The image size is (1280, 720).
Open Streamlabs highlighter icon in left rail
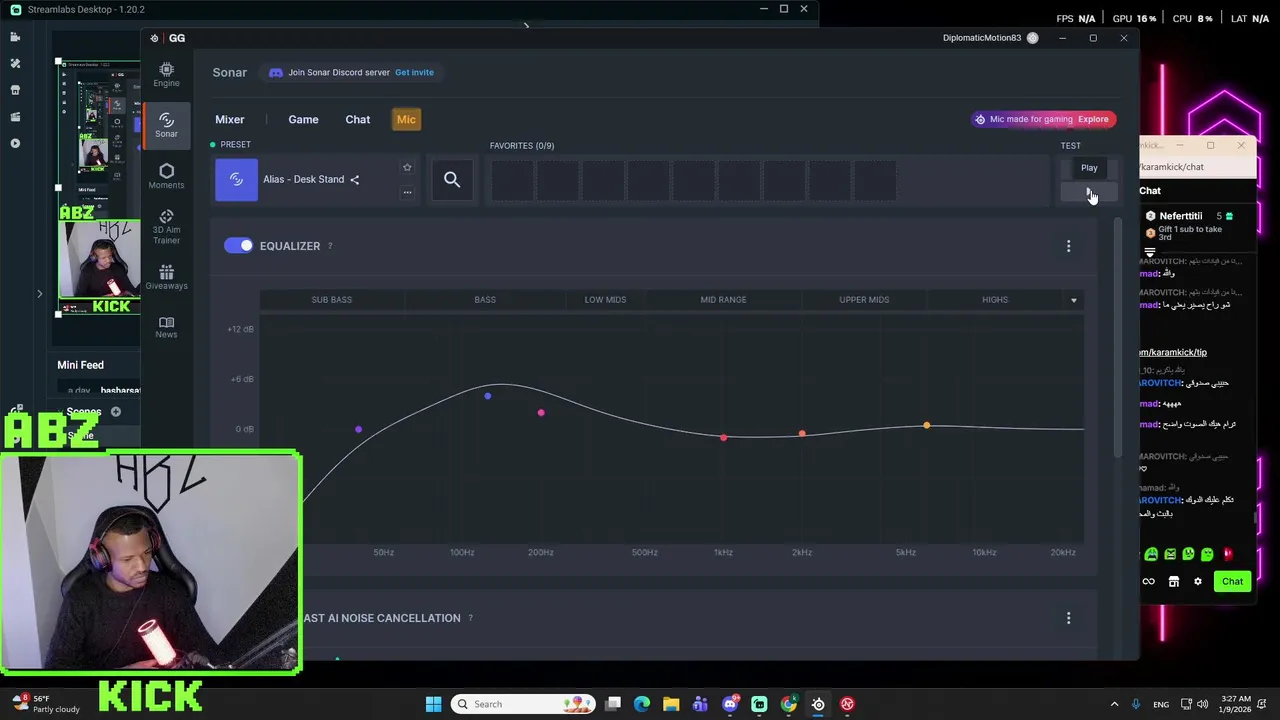coord(15,117)
